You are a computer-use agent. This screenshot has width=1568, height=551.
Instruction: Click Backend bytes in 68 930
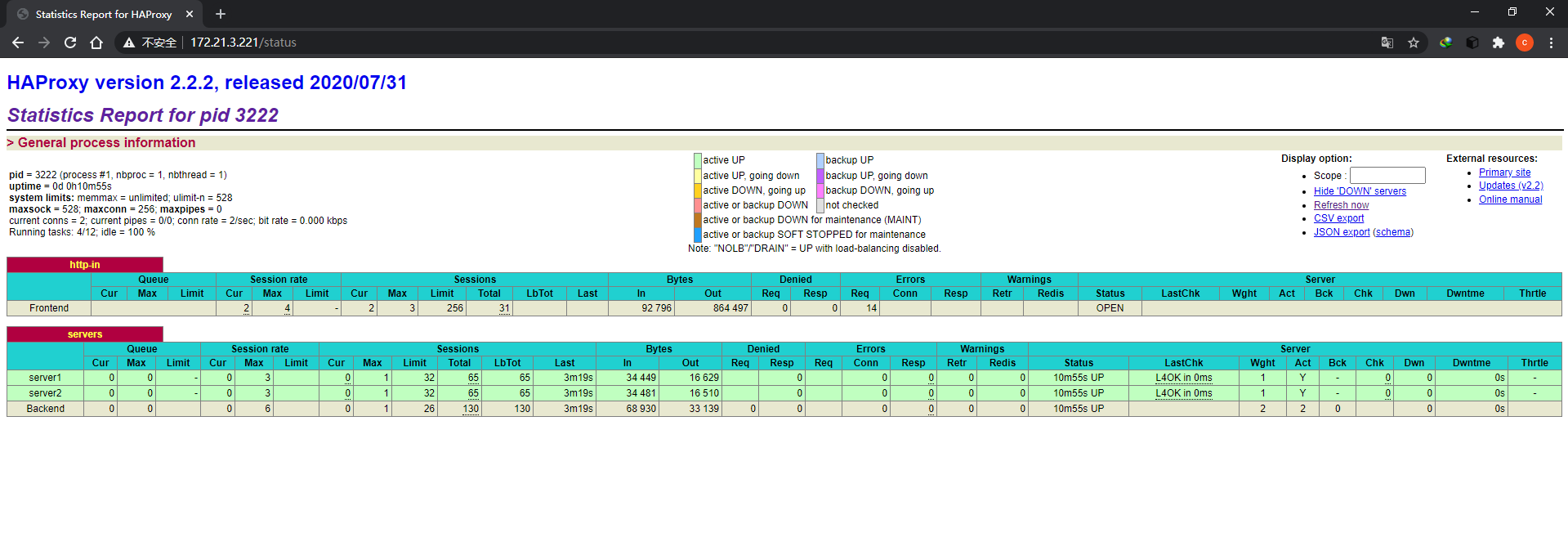coord(641,409)
